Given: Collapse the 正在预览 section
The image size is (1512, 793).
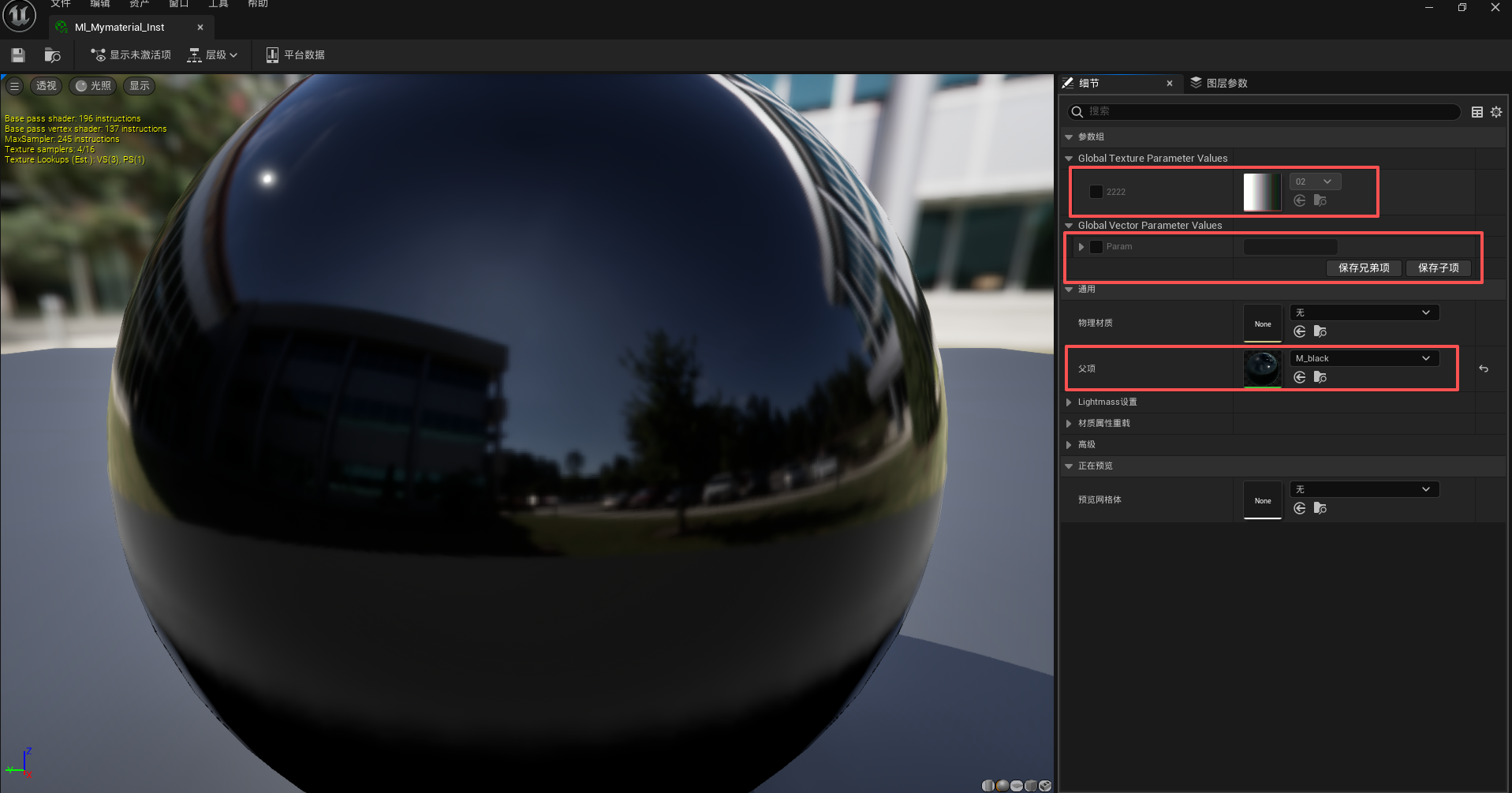Looking at the screenshot, I should (1069, 466).
